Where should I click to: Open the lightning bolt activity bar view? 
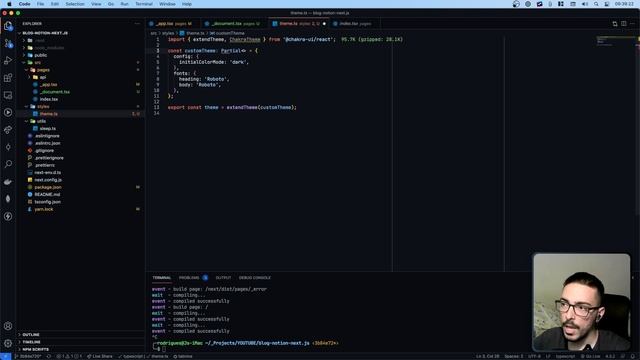8,216
